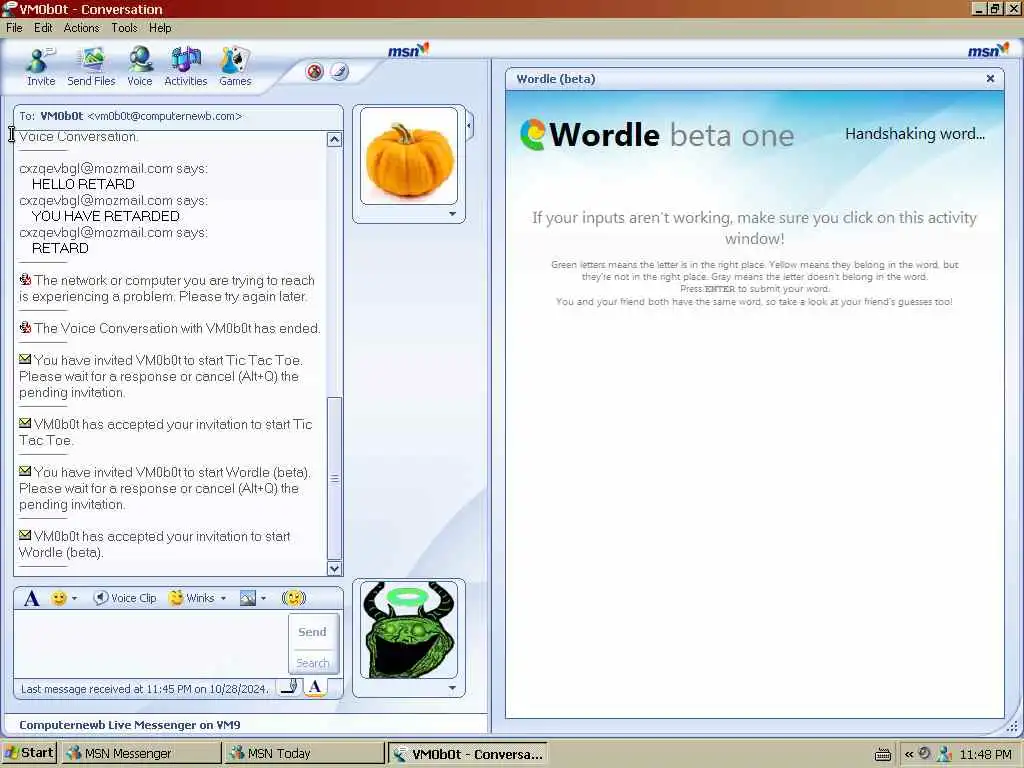The width and height of the screenshot is (1024, 768).
Task: Switch to text typing mode A tab
Action: (x=315, y=686)
